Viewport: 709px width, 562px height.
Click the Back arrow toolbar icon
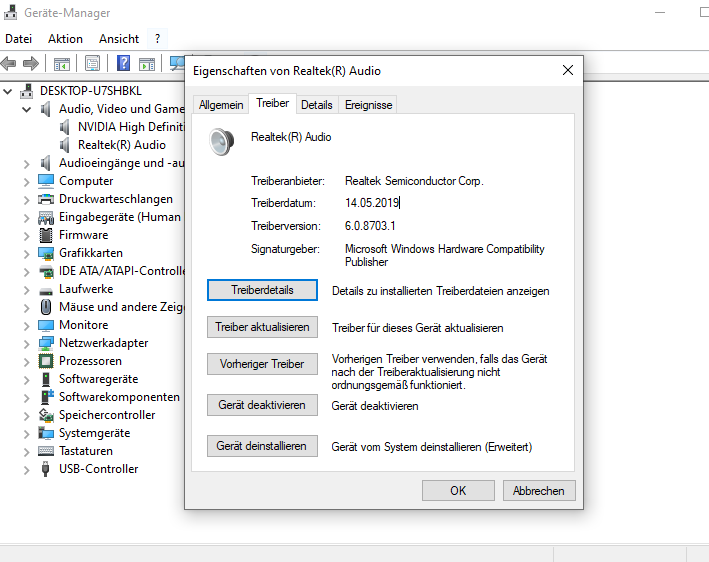(x=9, y=64)
